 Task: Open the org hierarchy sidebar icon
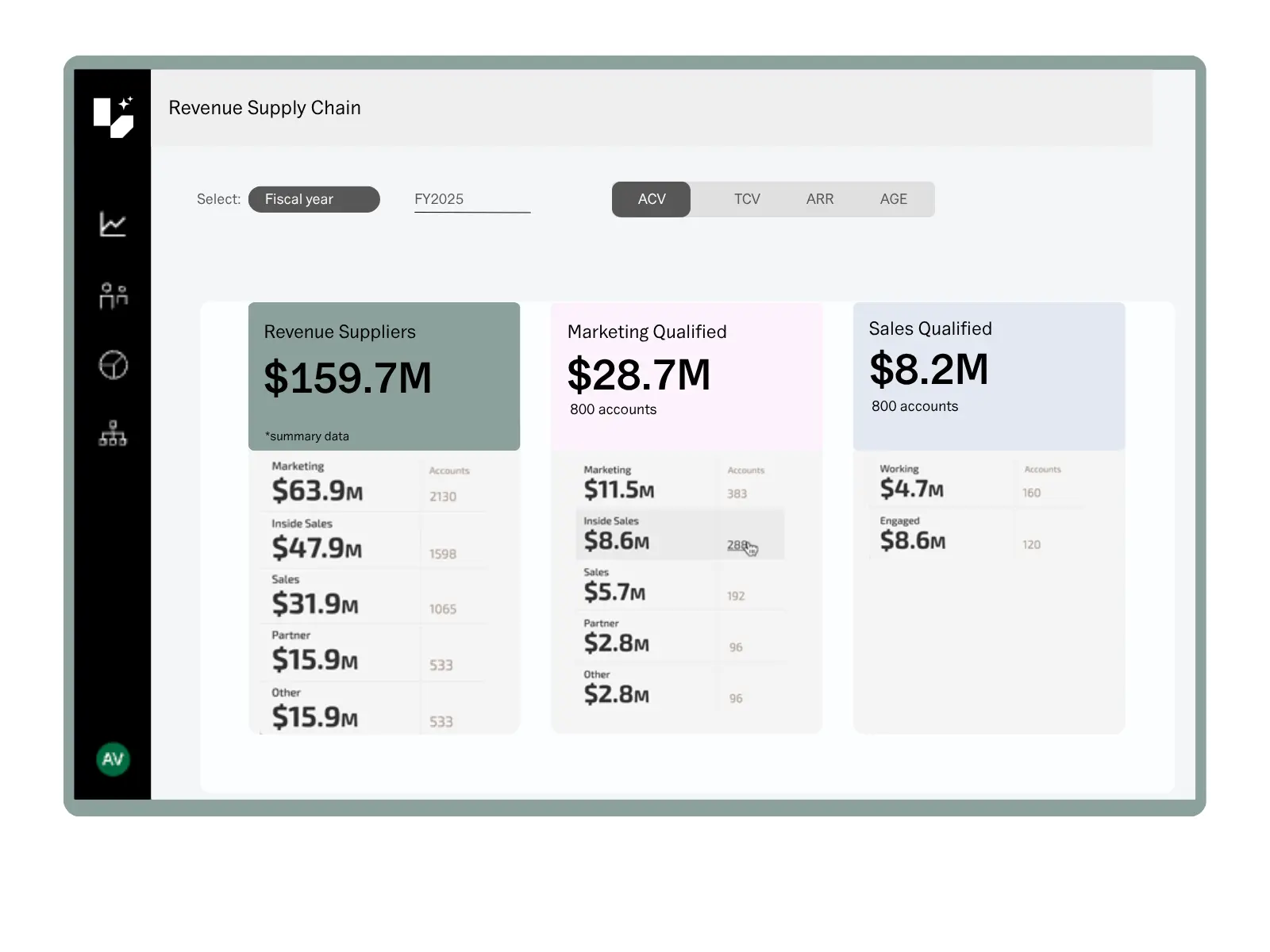113,433
